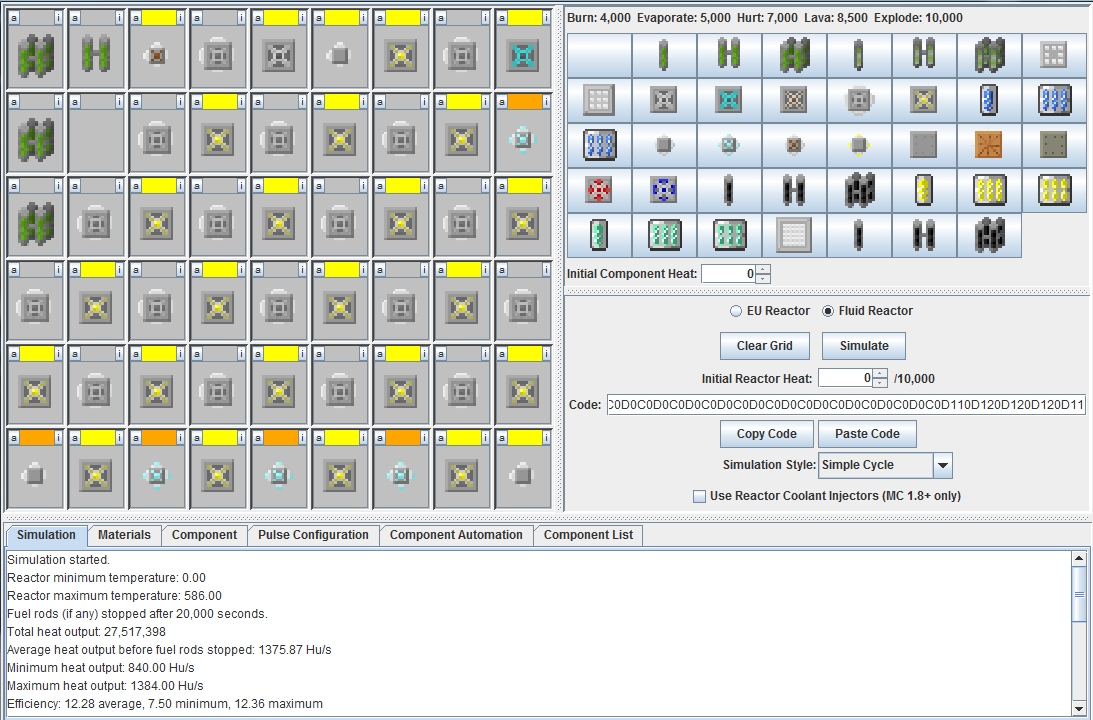This screenshot has height=720, width=1093.
Task: Enable Use Reactor Coolant Injectors checkbox
Action: point(700,496)
